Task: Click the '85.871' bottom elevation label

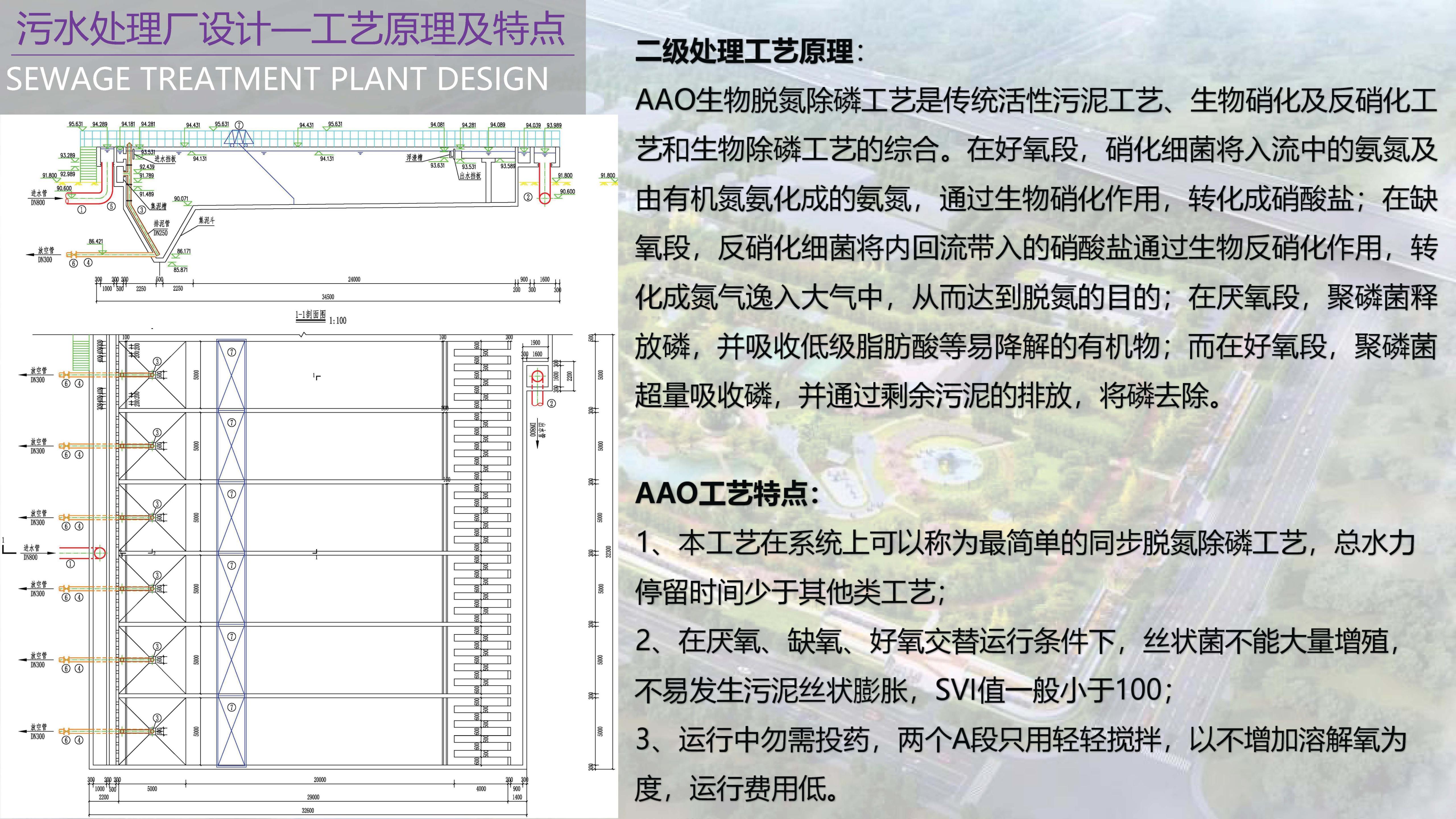Action: tap(180, 270)
